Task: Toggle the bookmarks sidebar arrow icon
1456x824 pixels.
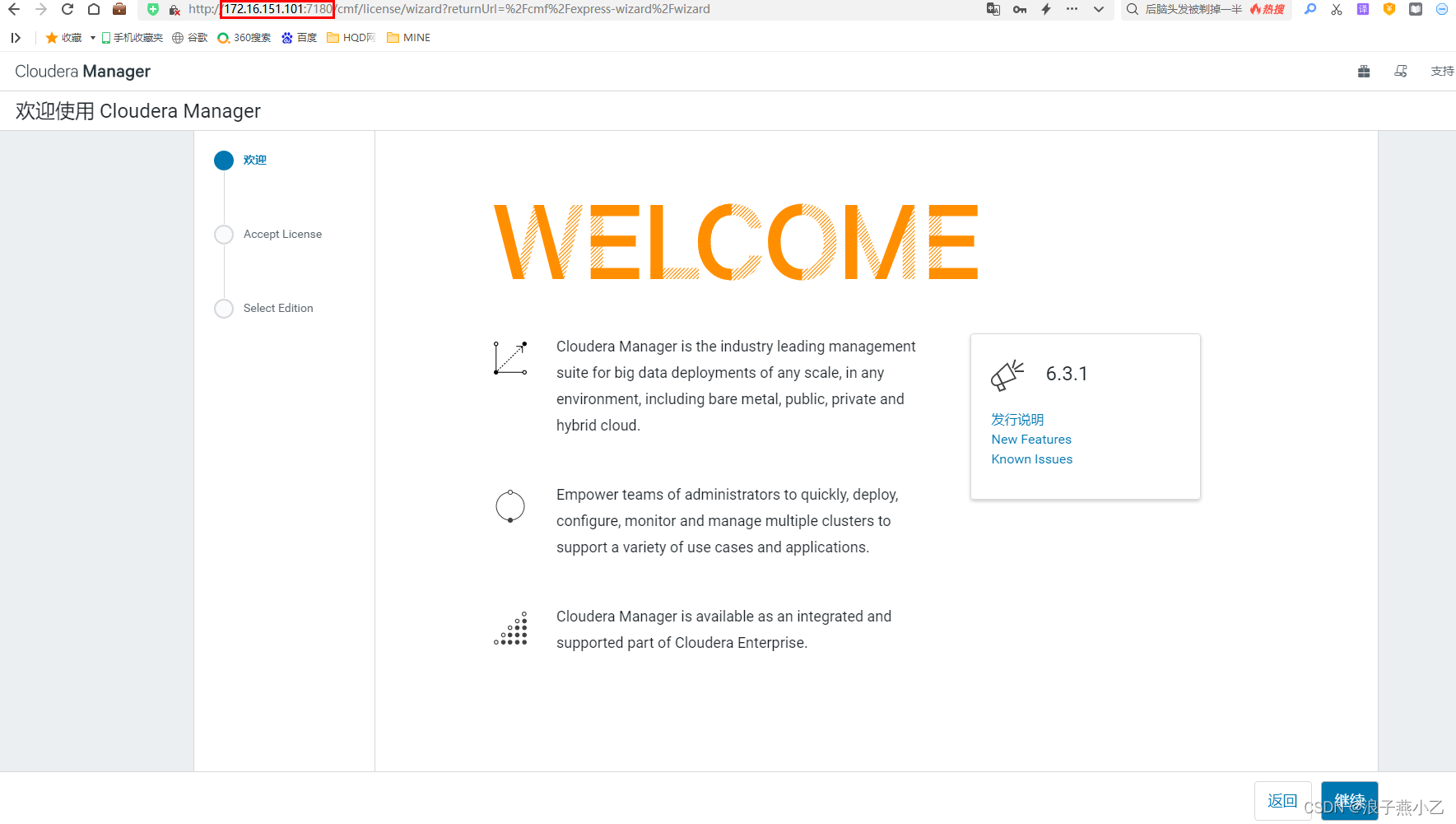Action: click(16, 38)
